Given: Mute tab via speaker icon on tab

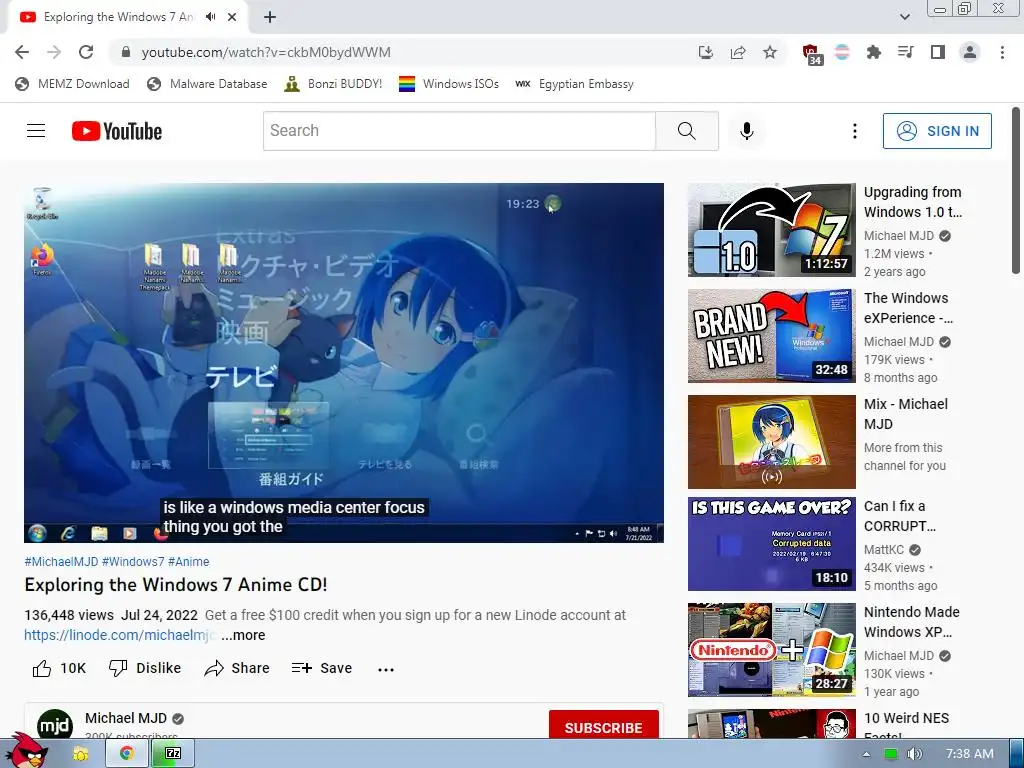Looking at the screenshot, I should click(210, 17).
